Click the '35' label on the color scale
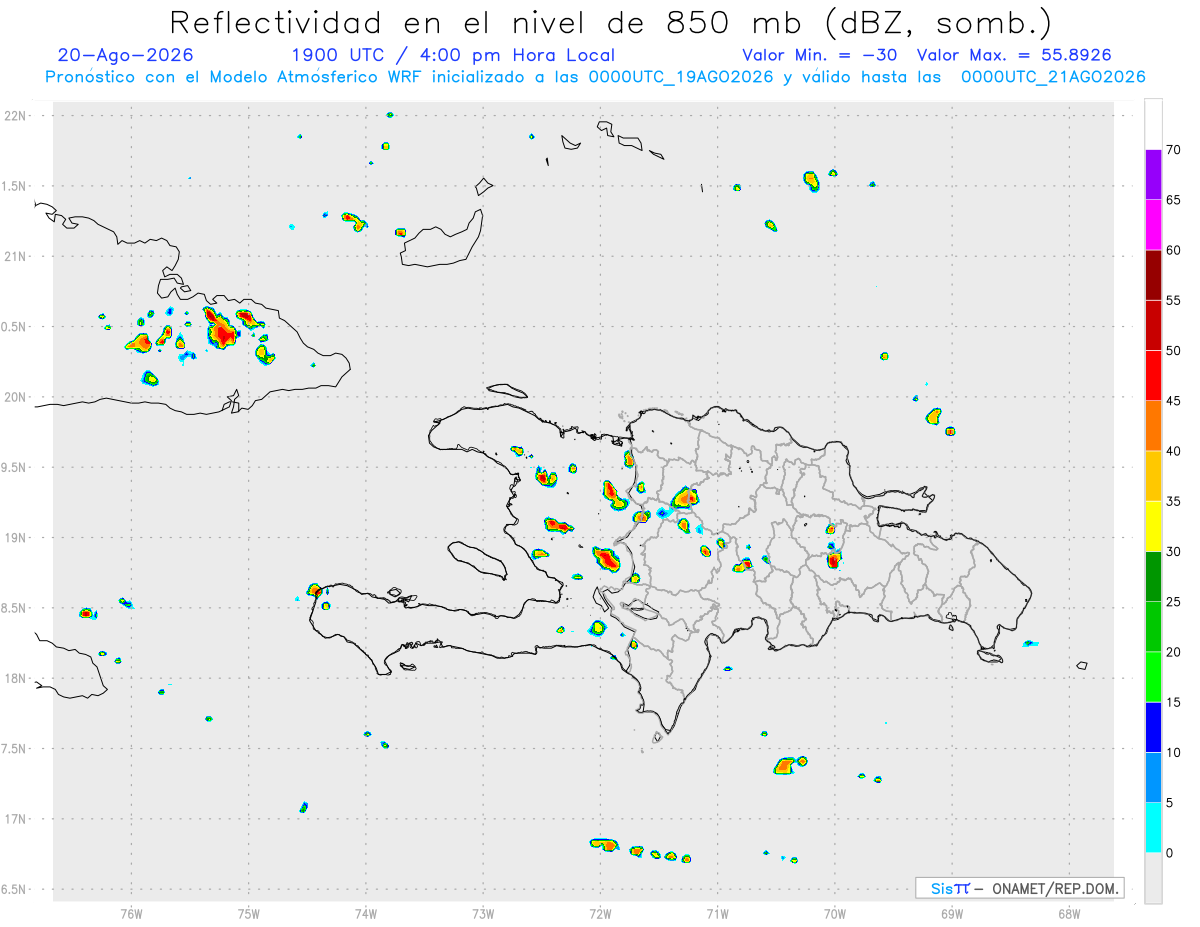Viewport: 1200px width, 927px height. point(1172,502)
